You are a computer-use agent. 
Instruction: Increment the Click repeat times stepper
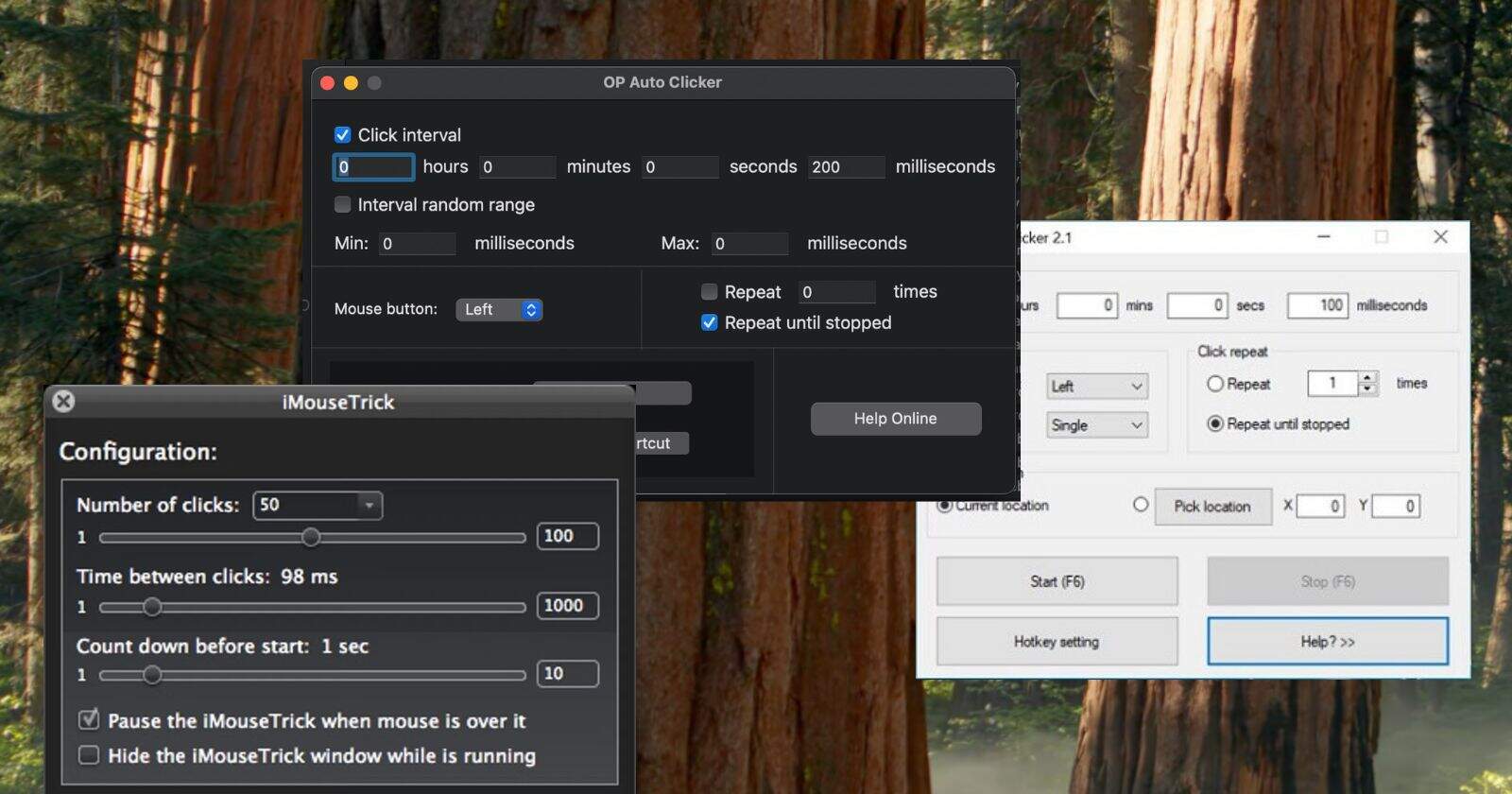click(x=1366, y=377)
